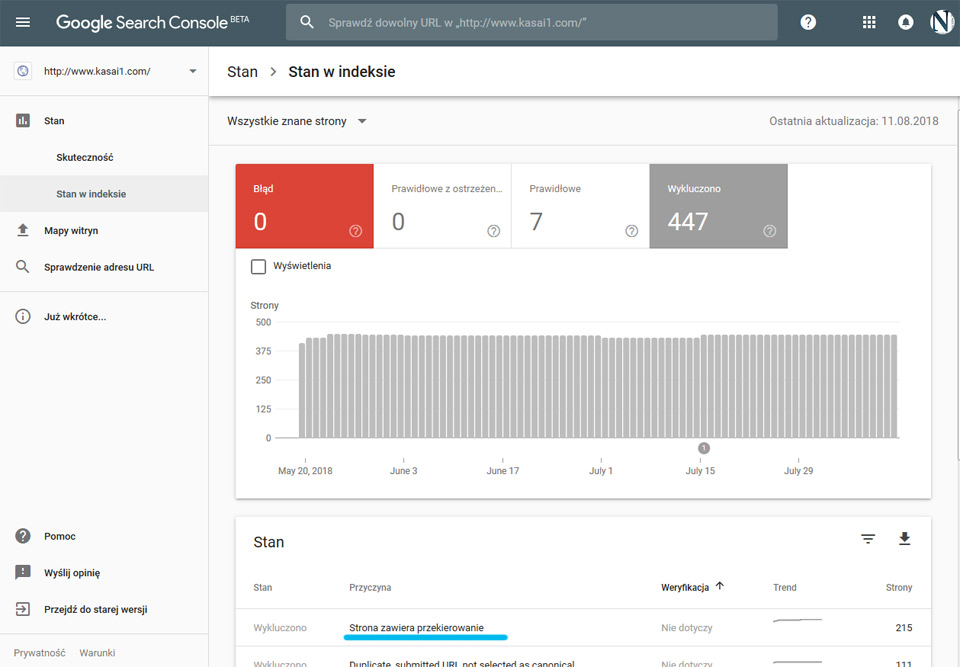
Task: Open the Strona zawiera przekierowanie row
Action: [x=583, y=628]
